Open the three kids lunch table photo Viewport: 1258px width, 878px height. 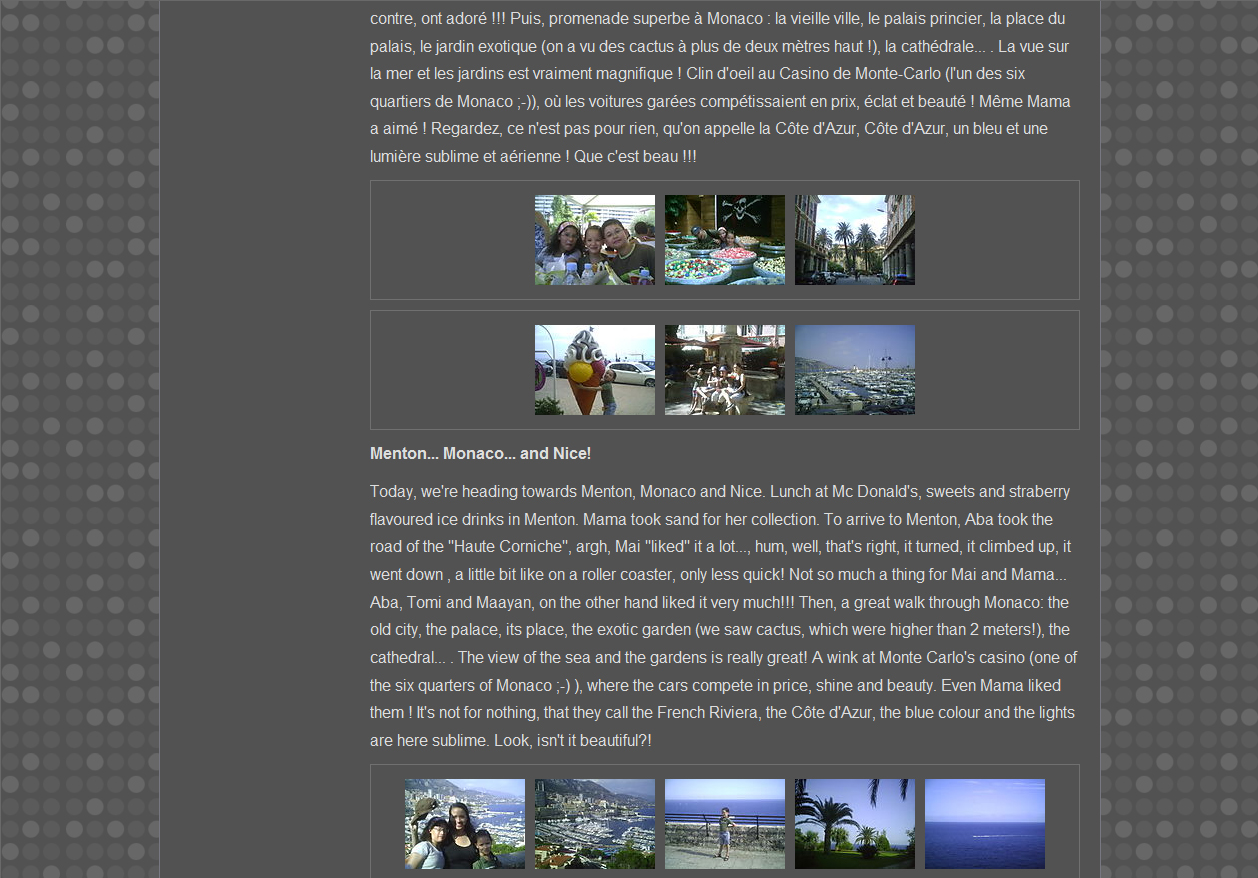pyautogui.click(x=594, y=240)
